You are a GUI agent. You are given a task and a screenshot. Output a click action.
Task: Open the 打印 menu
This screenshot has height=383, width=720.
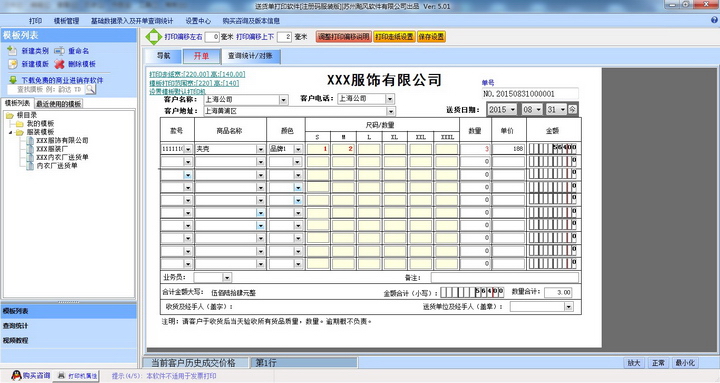pos(35,21)
